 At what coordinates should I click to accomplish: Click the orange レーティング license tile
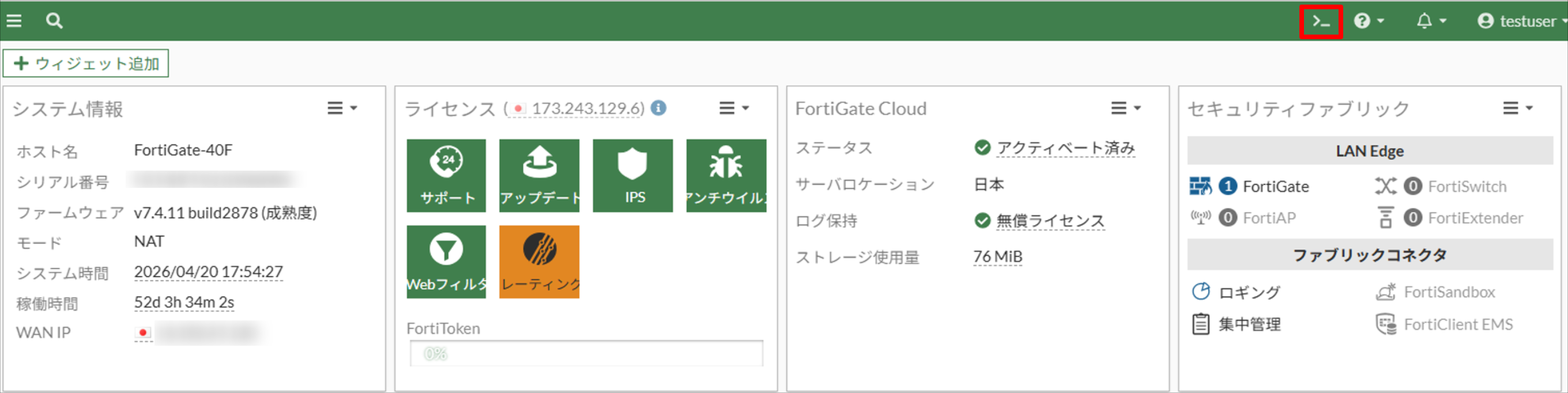click(x=540, y=262)
